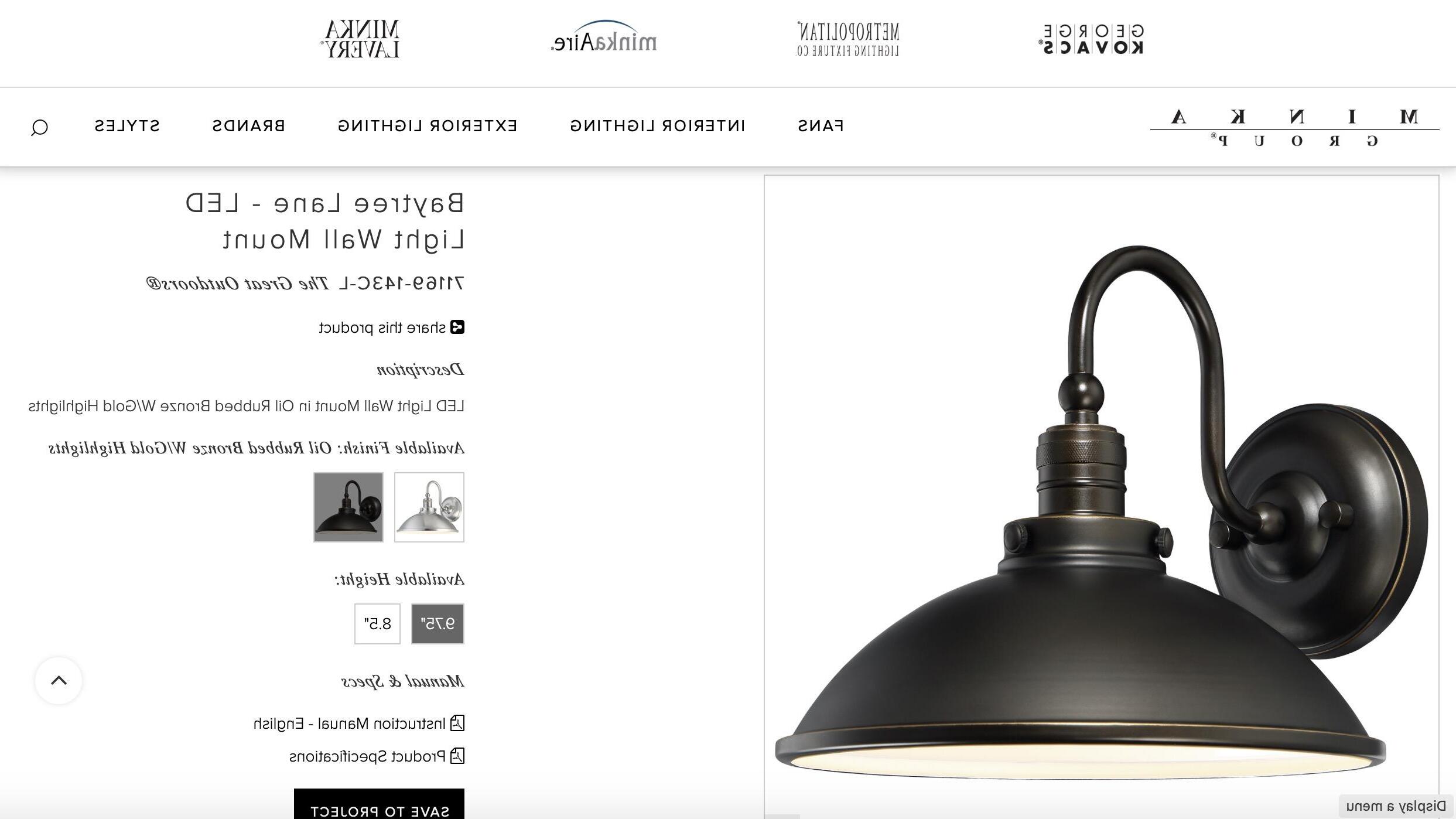Image resolution: width=1456 pixels, height=819 pixels.
Task: Open the Product Specifications PDF icon
Action: tap(457, 756)
